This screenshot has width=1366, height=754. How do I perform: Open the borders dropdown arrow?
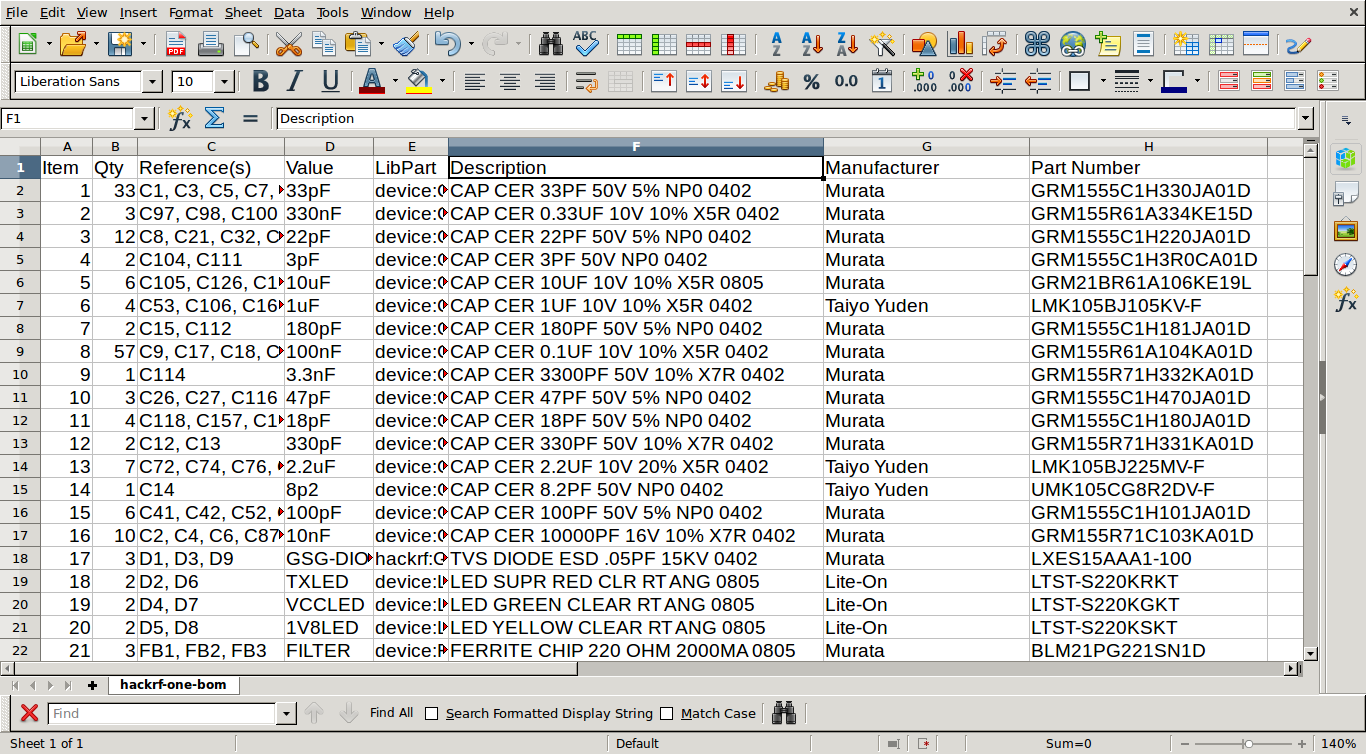coord(1102,82)
